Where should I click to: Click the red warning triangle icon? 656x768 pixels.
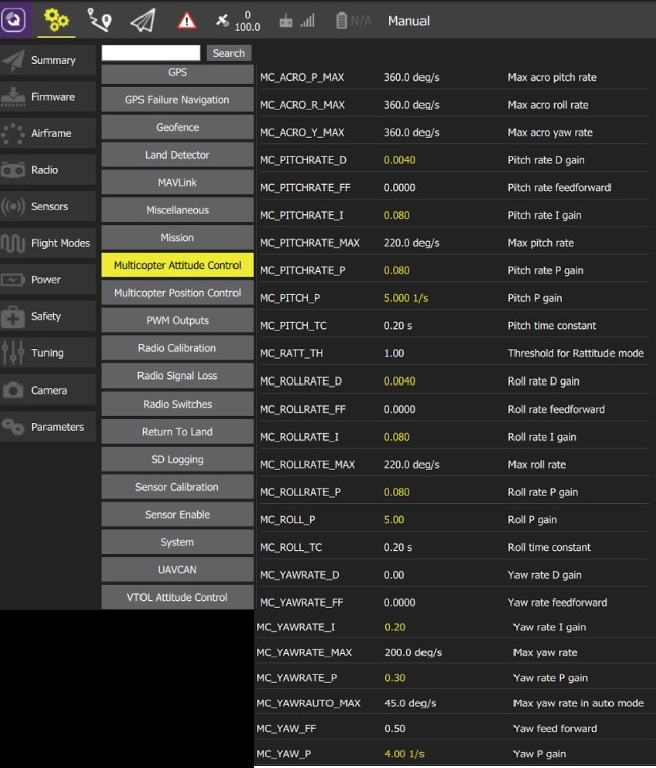(187, 20)
